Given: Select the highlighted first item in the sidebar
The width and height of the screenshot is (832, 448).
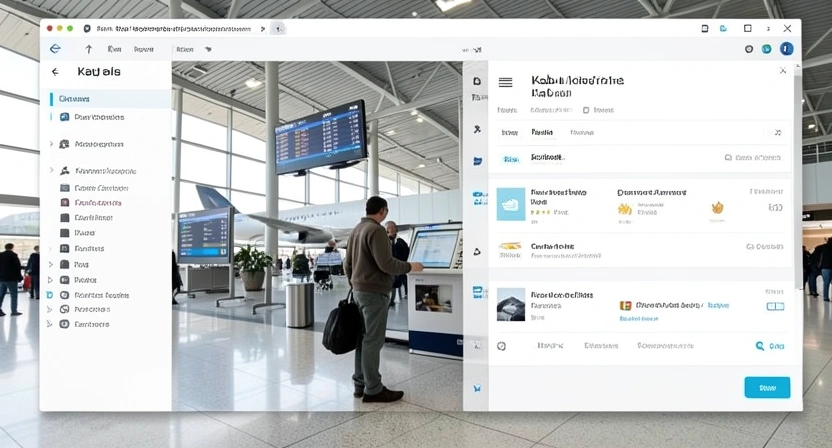Looking at the screenshot, I should point(75,99).
